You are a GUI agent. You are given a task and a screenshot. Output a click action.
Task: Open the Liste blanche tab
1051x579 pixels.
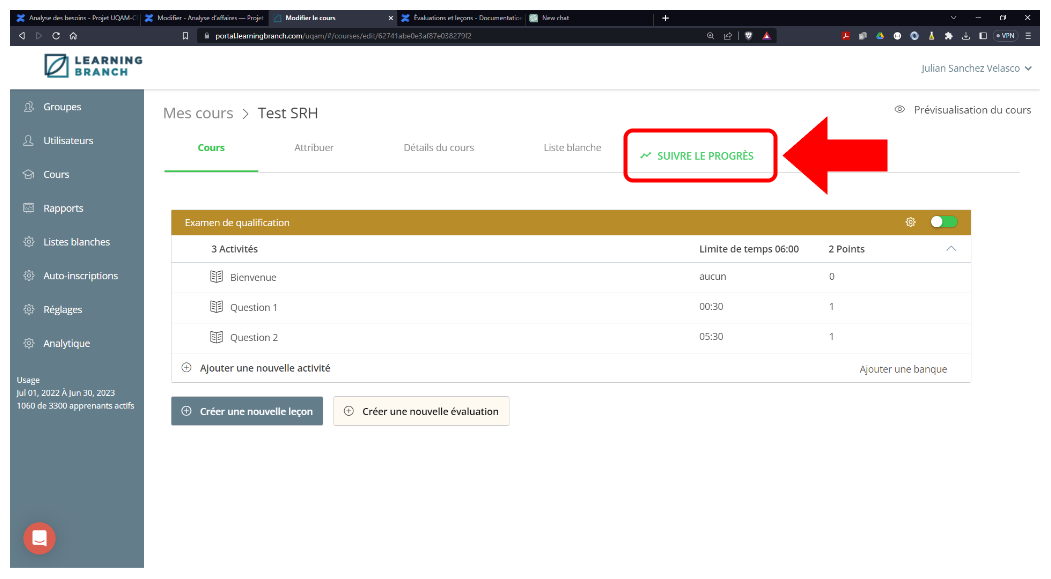(572, 148)
